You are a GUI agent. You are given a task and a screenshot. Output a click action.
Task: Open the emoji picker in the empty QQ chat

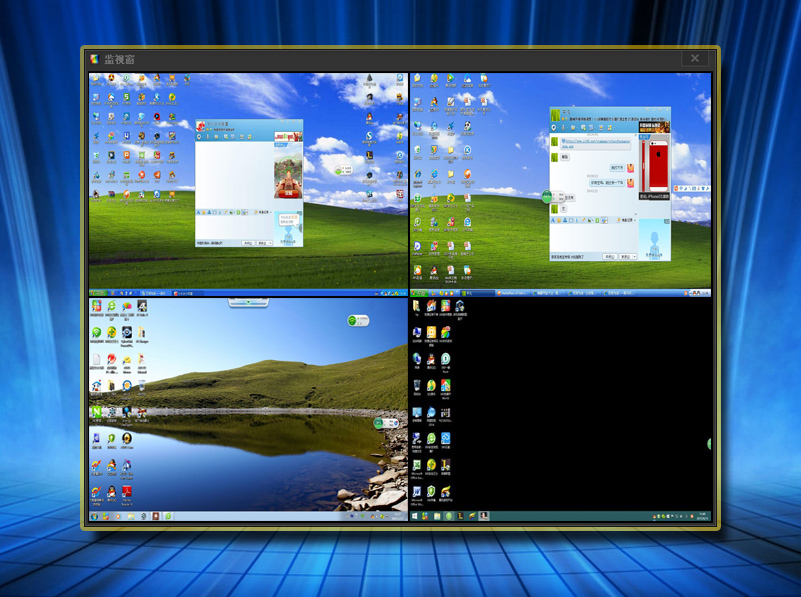(x=204, y=212)
